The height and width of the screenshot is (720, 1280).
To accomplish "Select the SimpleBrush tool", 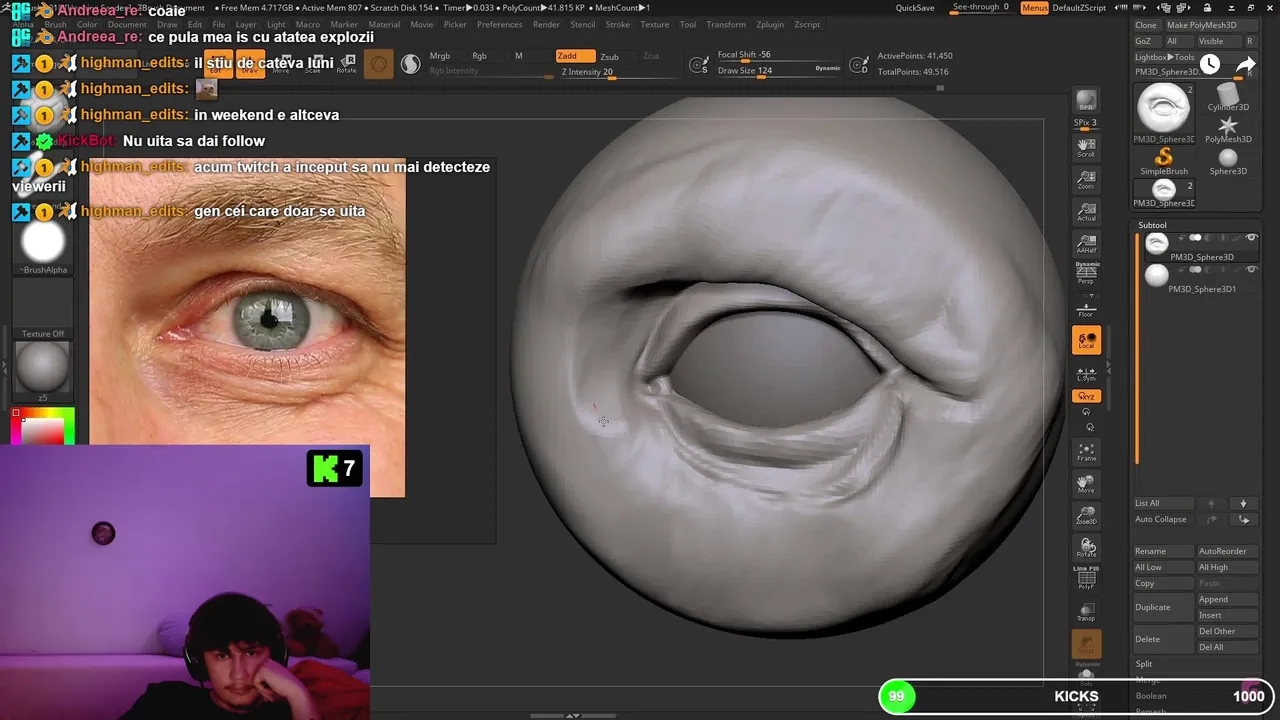I will pos(1164,162).
